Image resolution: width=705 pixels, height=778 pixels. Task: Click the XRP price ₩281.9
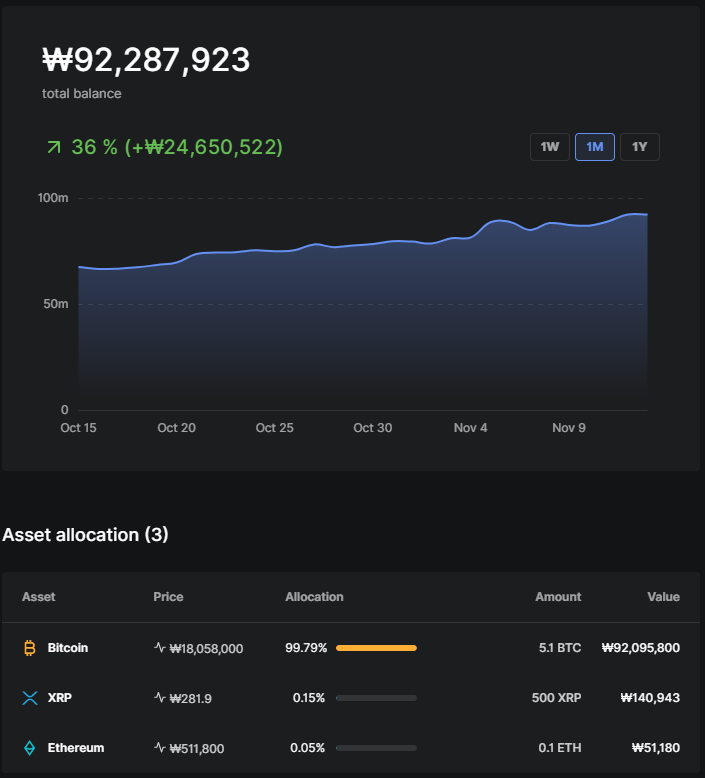tap(191, 699)
